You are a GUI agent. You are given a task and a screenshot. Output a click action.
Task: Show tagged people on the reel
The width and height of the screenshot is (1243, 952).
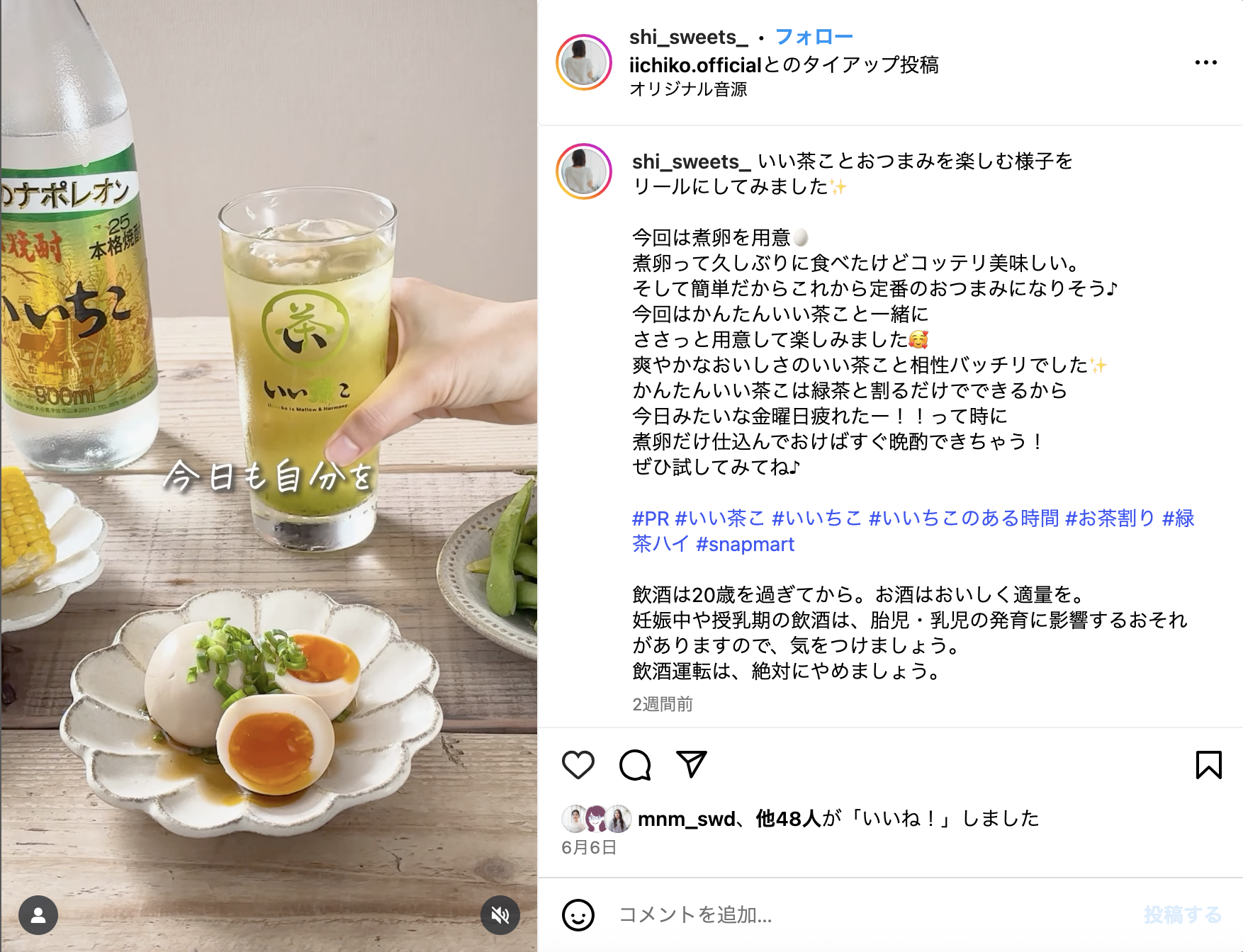(x=38, y=915)
